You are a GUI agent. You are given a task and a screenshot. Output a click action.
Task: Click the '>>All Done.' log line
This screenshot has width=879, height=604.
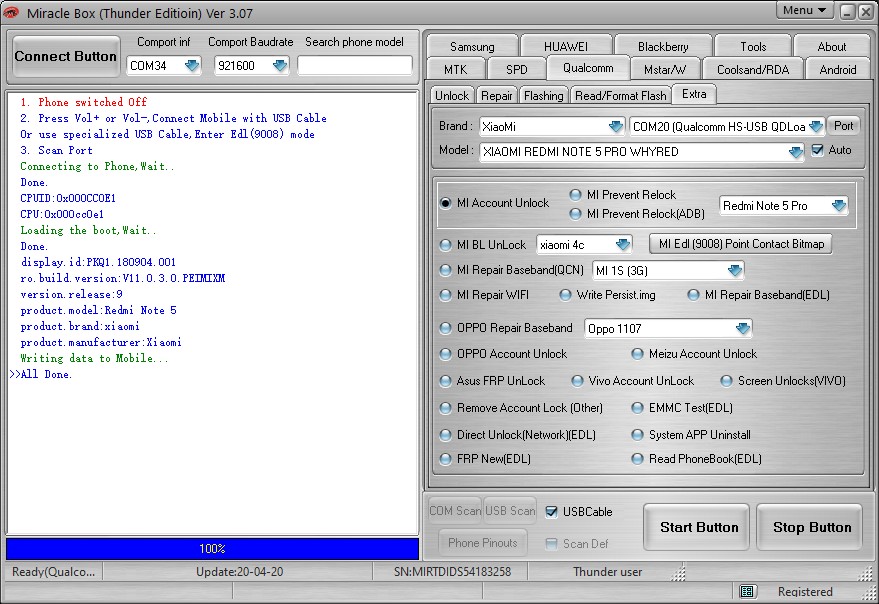pyautogui.click(x=41, y=374)
